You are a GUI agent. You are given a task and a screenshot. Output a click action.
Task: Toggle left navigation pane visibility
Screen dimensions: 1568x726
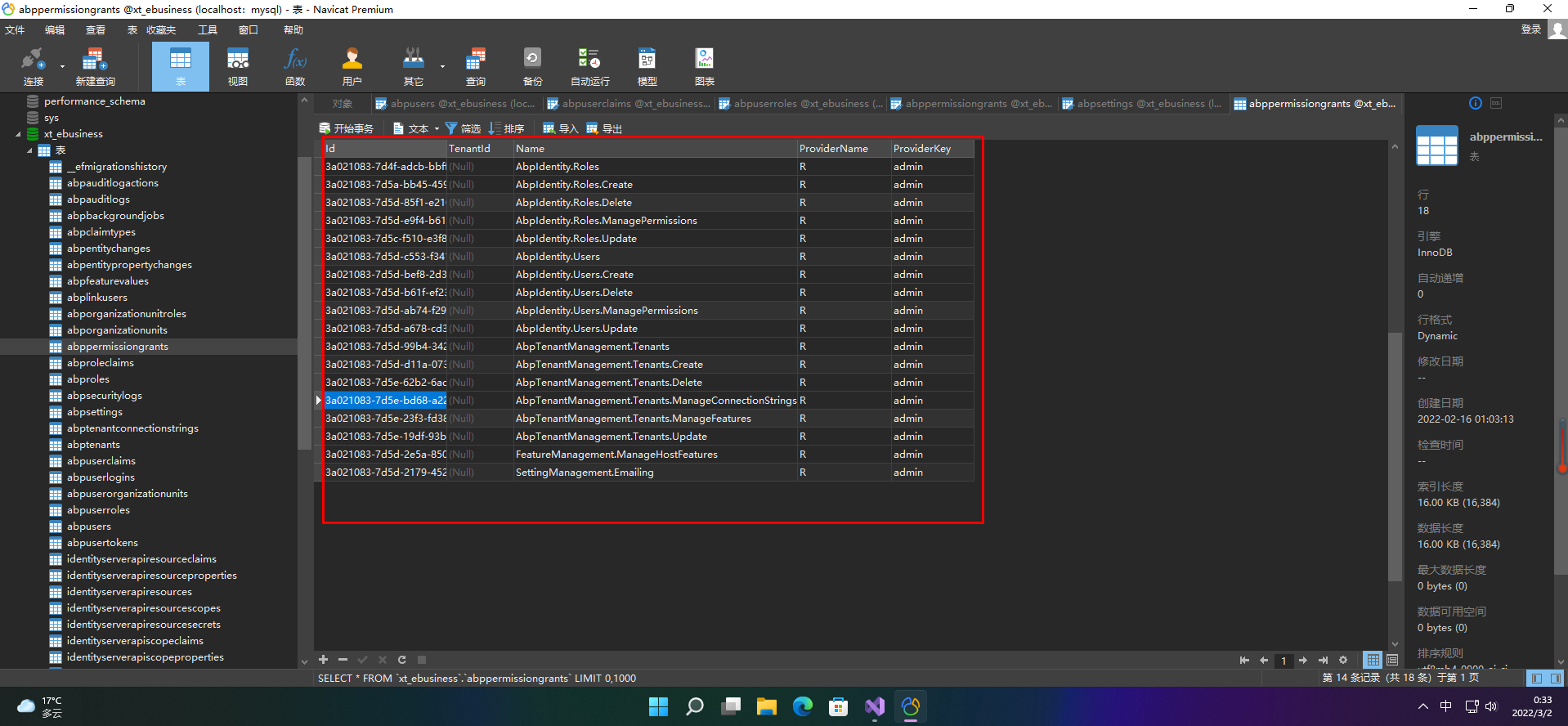pos(1536,678)
